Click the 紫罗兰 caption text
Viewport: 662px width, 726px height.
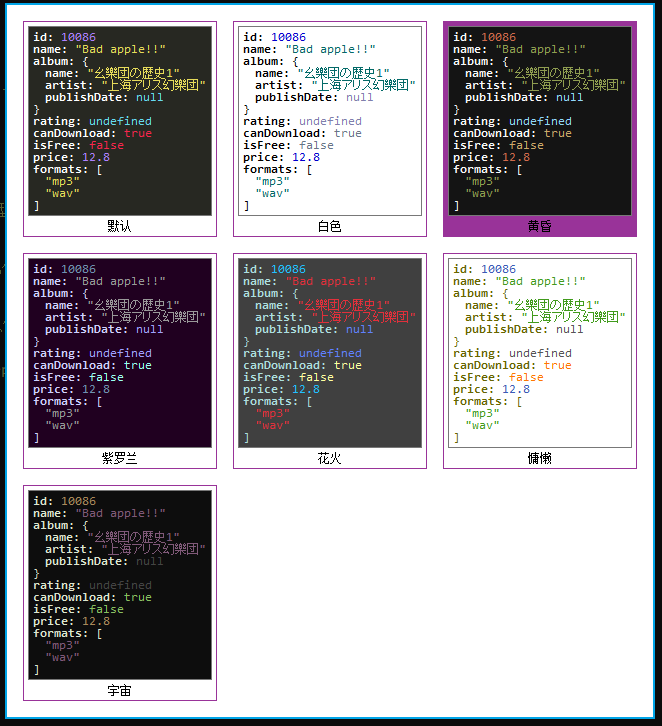(x=120, y=459)
